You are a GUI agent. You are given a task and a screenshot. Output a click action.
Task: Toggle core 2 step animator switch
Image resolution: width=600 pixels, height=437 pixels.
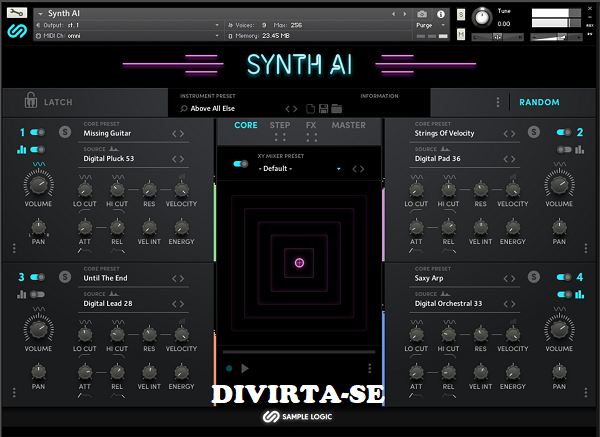point(564,150)
